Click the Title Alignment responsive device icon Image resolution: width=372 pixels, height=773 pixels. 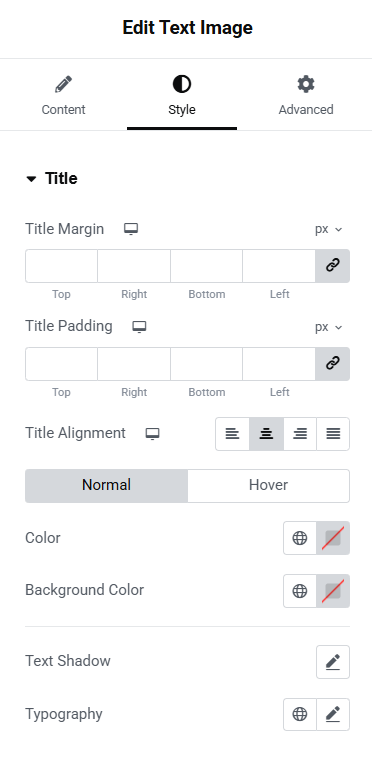coord(153,433)
